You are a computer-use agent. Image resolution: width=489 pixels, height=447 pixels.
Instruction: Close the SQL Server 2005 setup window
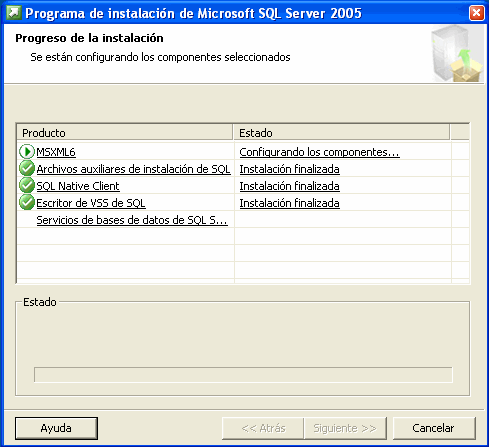tap(476, 13)
